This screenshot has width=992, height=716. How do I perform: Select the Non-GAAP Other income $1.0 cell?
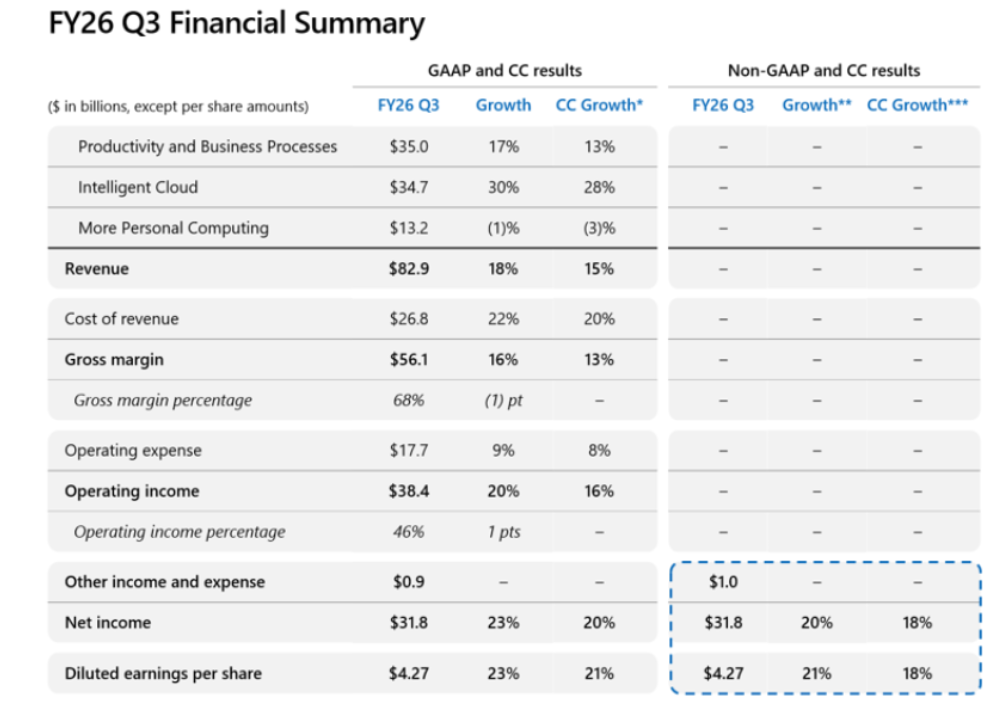723,582
